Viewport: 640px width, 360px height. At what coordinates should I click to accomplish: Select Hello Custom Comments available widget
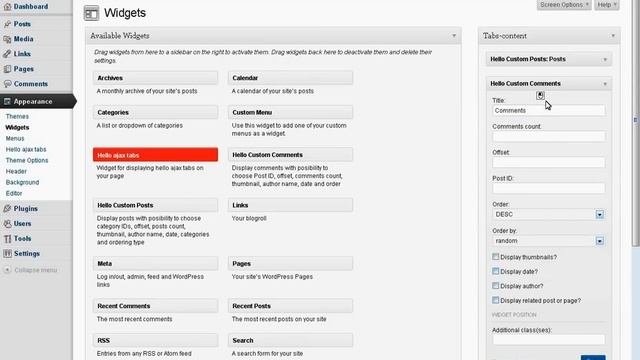tap(290, 155)
